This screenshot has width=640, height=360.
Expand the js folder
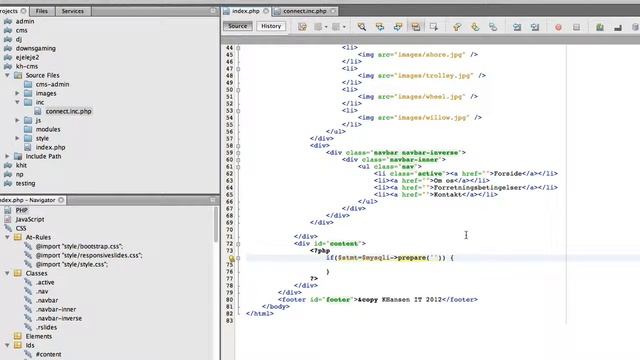pyautogui.click(x=17, y=120)
